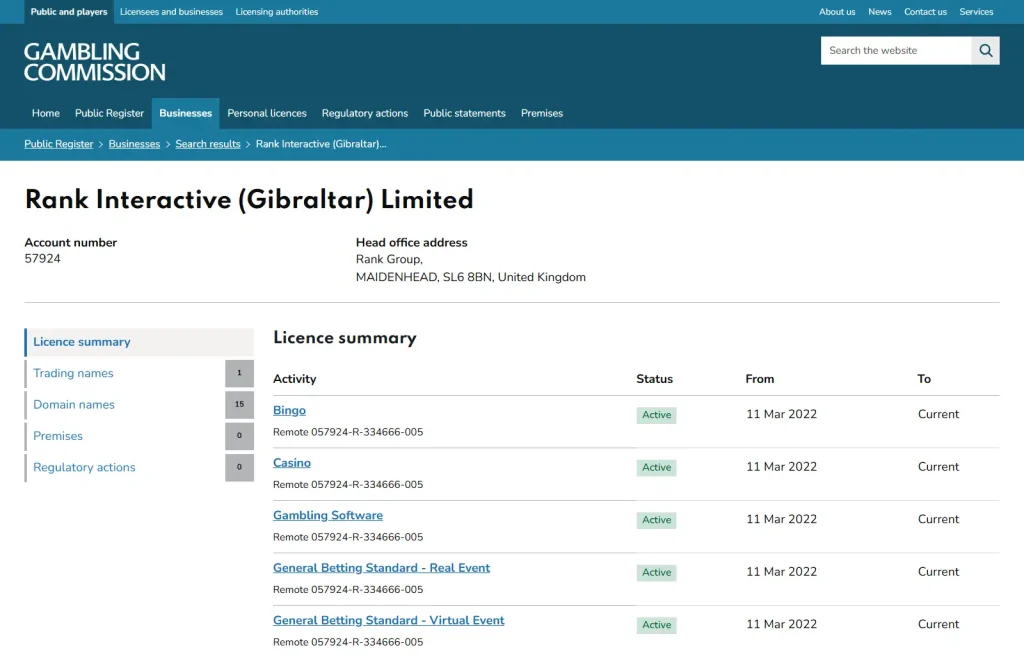Screen dimensions: 1024x657
Task: Open the About us link
Action: pos(837,12)
